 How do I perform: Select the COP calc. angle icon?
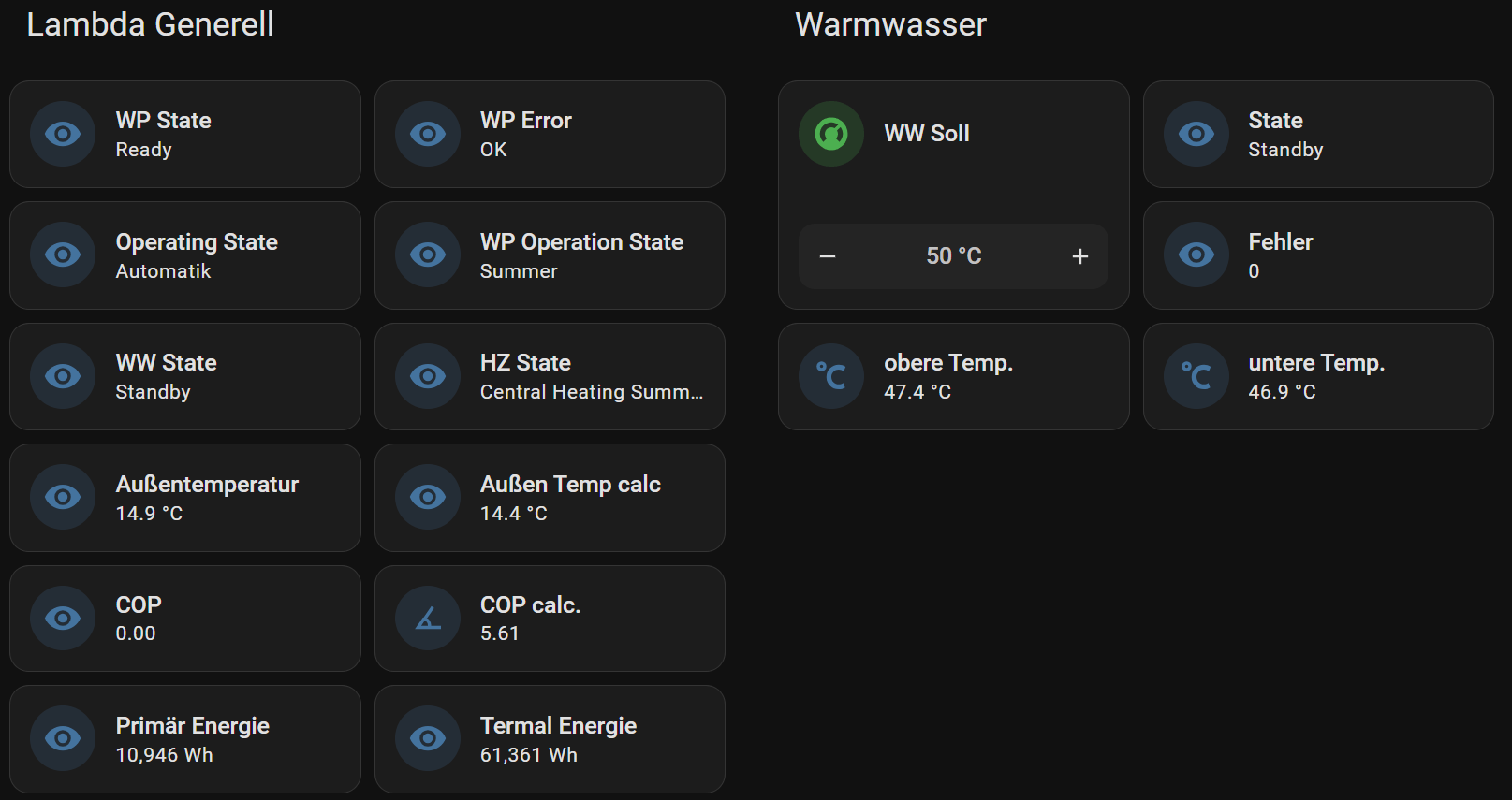coord(427,618)
